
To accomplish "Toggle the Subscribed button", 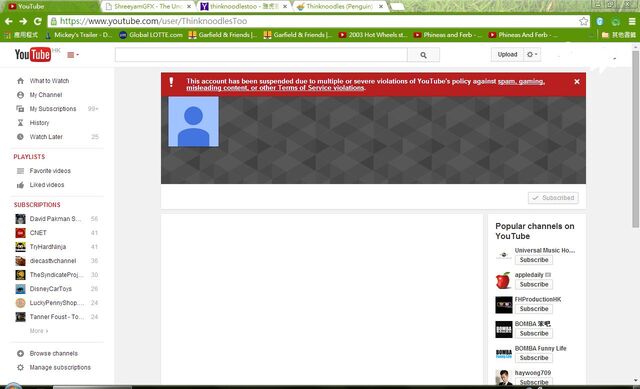I will [x=553, y=198].
